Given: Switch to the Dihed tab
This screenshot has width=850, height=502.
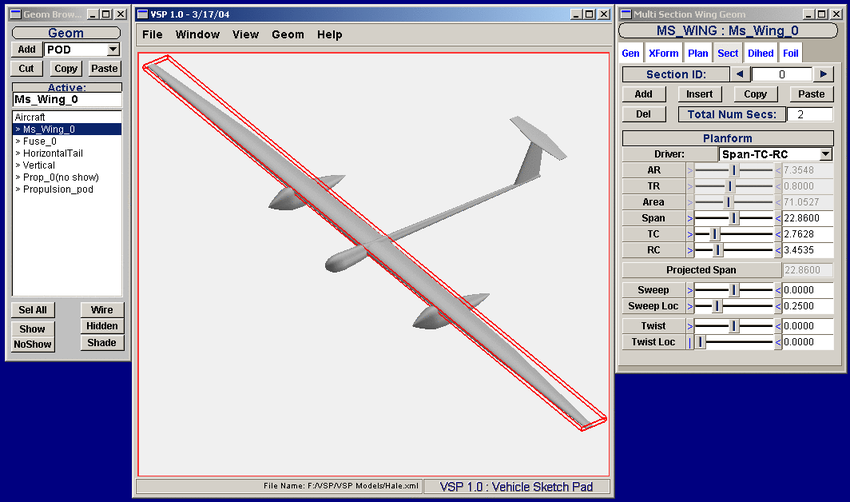Looking at the screenshot, I should (760, 53).
